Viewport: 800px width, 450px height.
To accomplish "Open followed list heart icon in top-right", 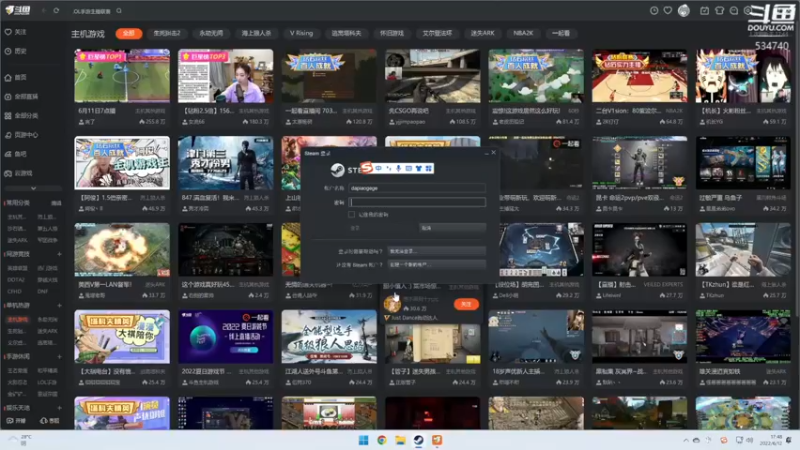I will click(x=667, y=11).
